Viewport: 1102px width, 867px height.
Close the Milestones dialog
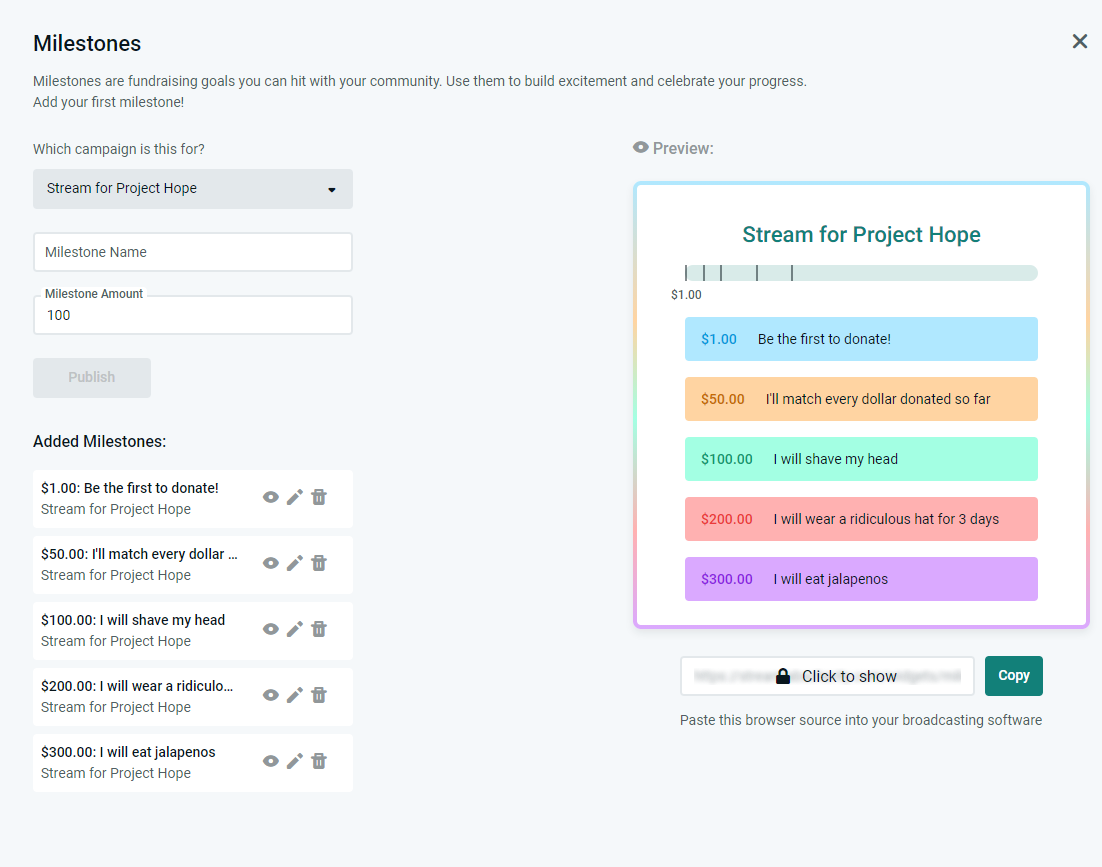coord(1080,41)
